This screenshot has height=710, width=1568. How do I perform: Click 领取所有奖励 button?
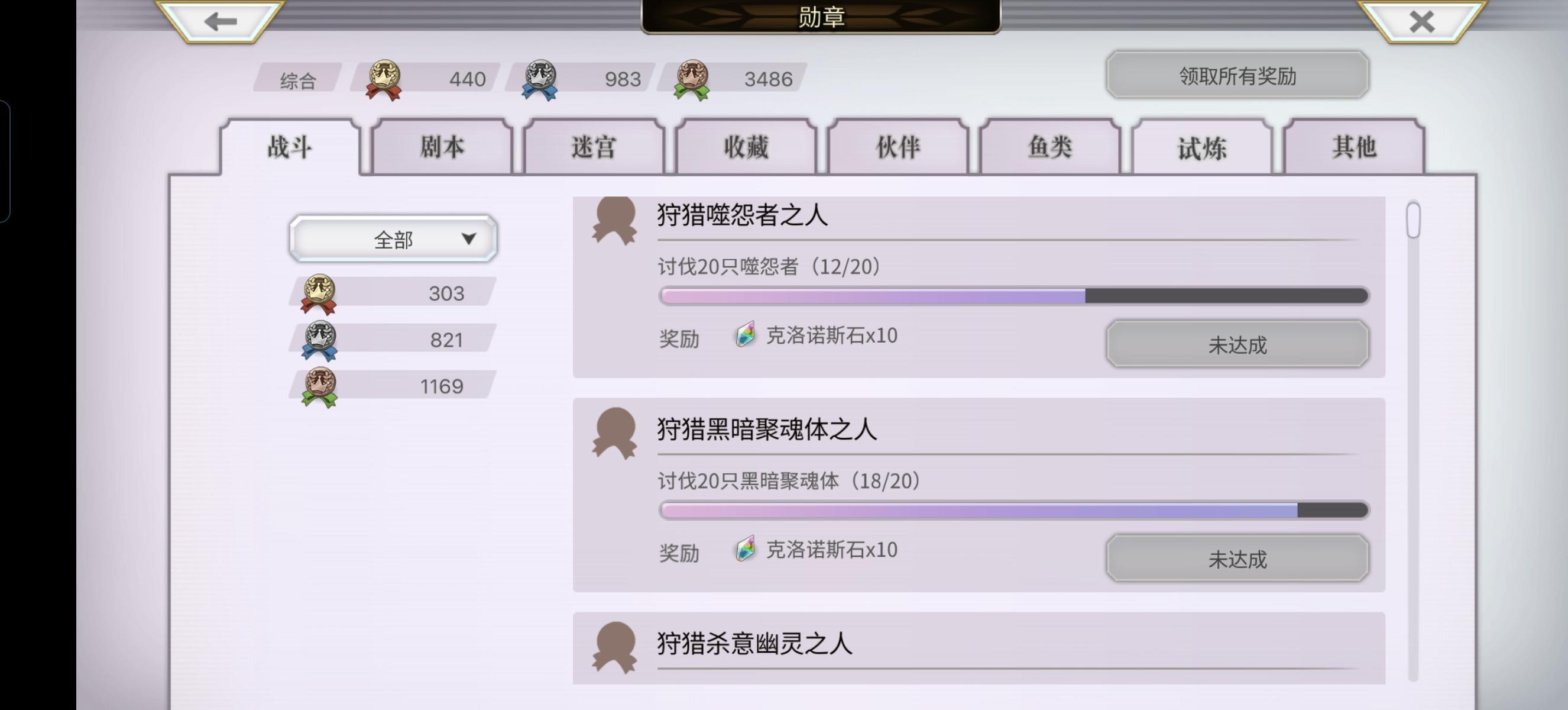pyautogui.click(x=1237, y=75)
